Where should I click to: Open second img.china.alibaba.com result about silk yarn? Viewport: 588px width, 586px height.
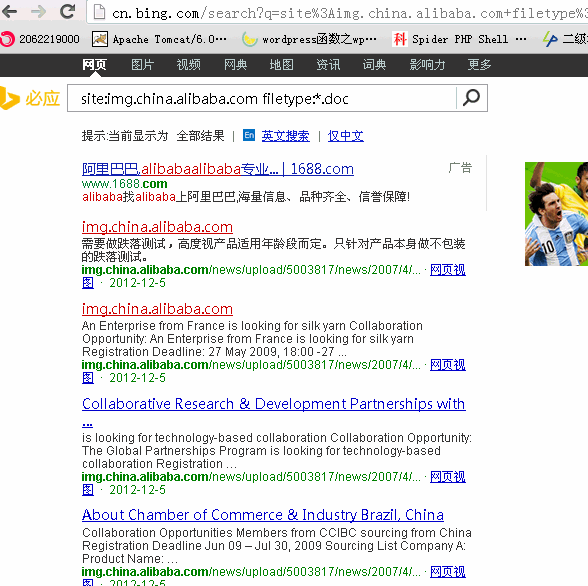pos(157,309)
